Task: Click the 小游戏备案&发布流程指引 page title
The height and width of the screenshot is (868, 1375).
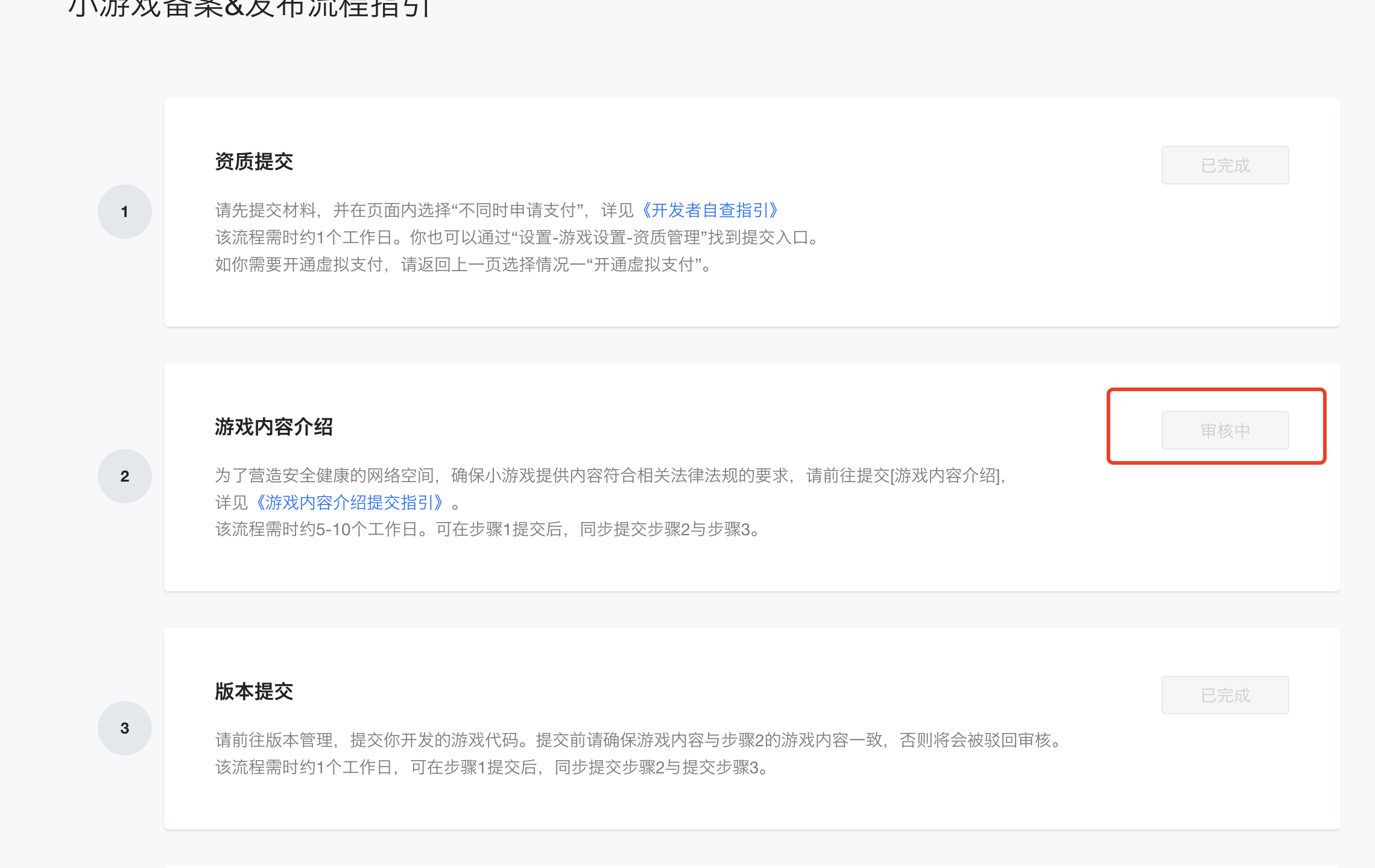Action: coord(250,8)
